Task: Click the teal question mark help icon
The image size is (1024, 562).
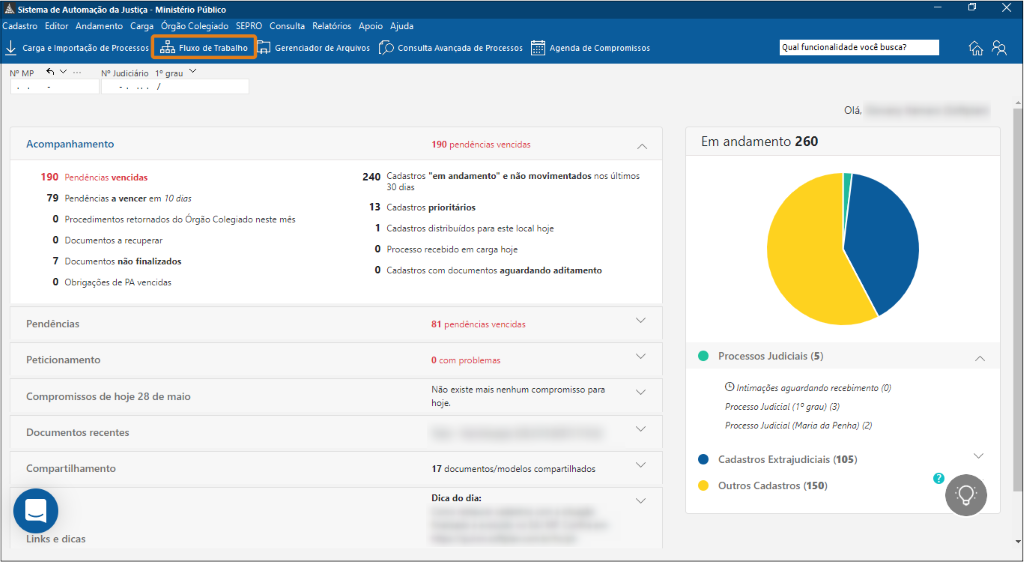Action: tap(938, 478)
